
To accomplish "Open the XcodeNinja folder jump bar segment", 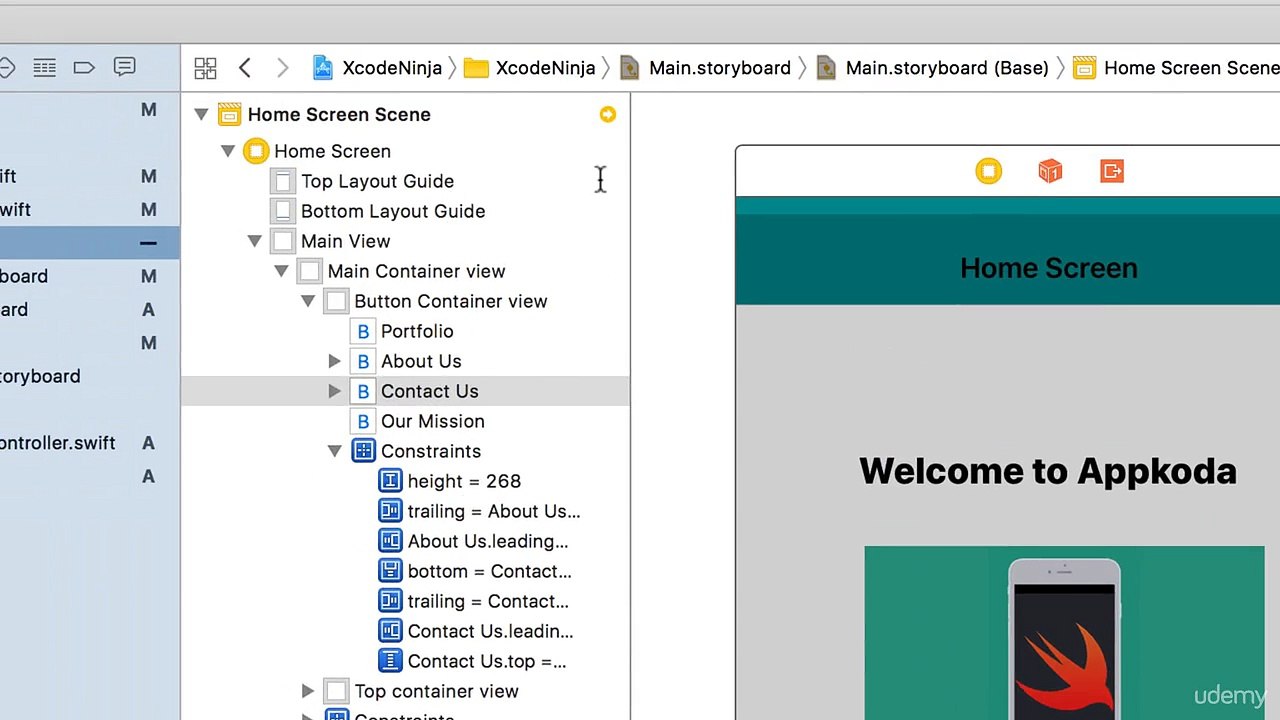I will tap(530, 68).
